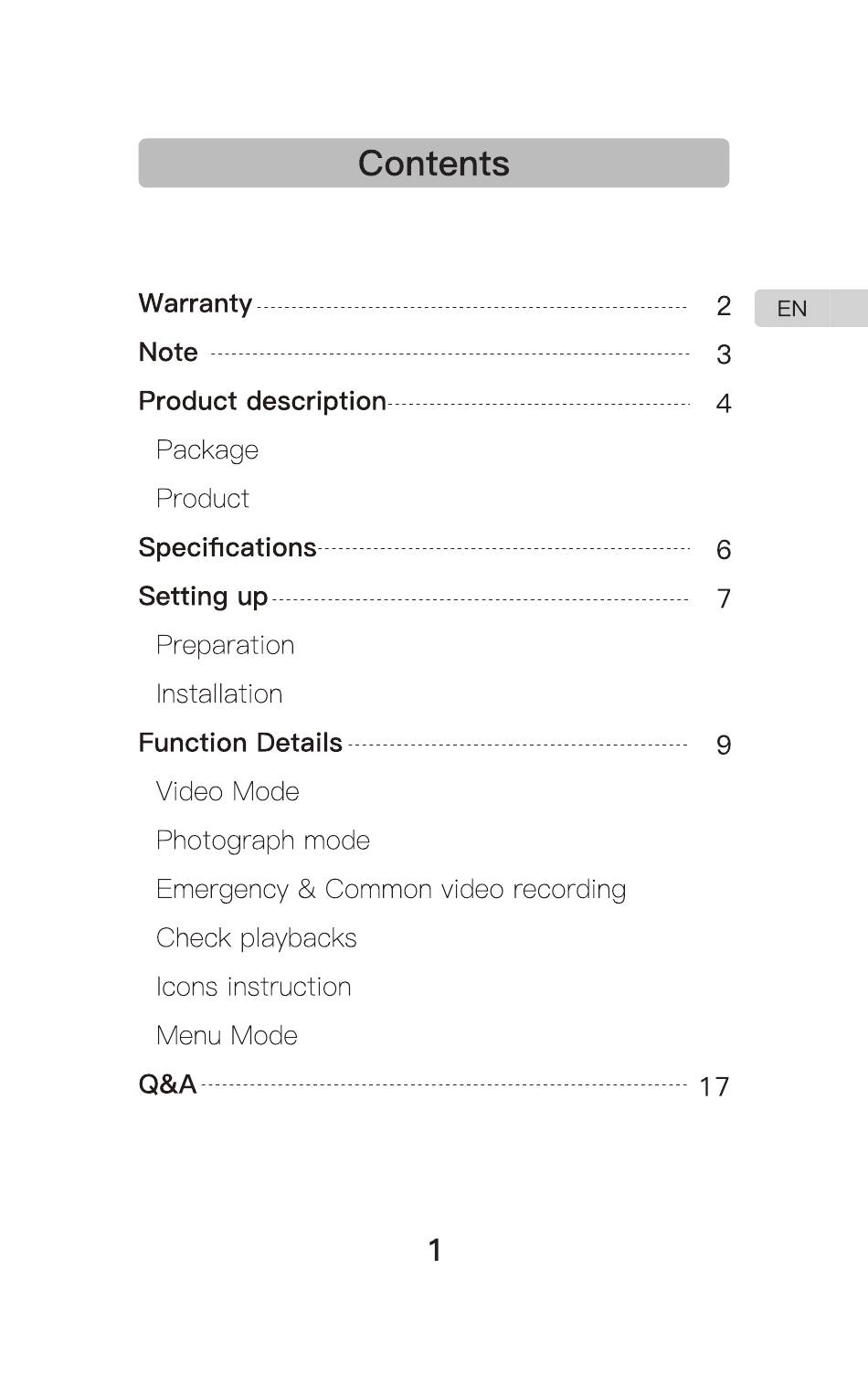Jump to the Note section entry
868x1396 pixels.
(x=168, y=352)
